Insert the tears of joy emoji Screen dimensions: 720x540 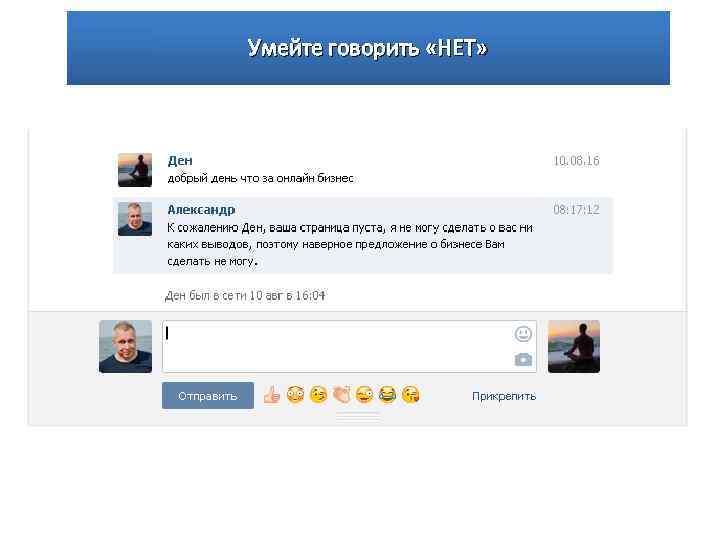point(388,395)
